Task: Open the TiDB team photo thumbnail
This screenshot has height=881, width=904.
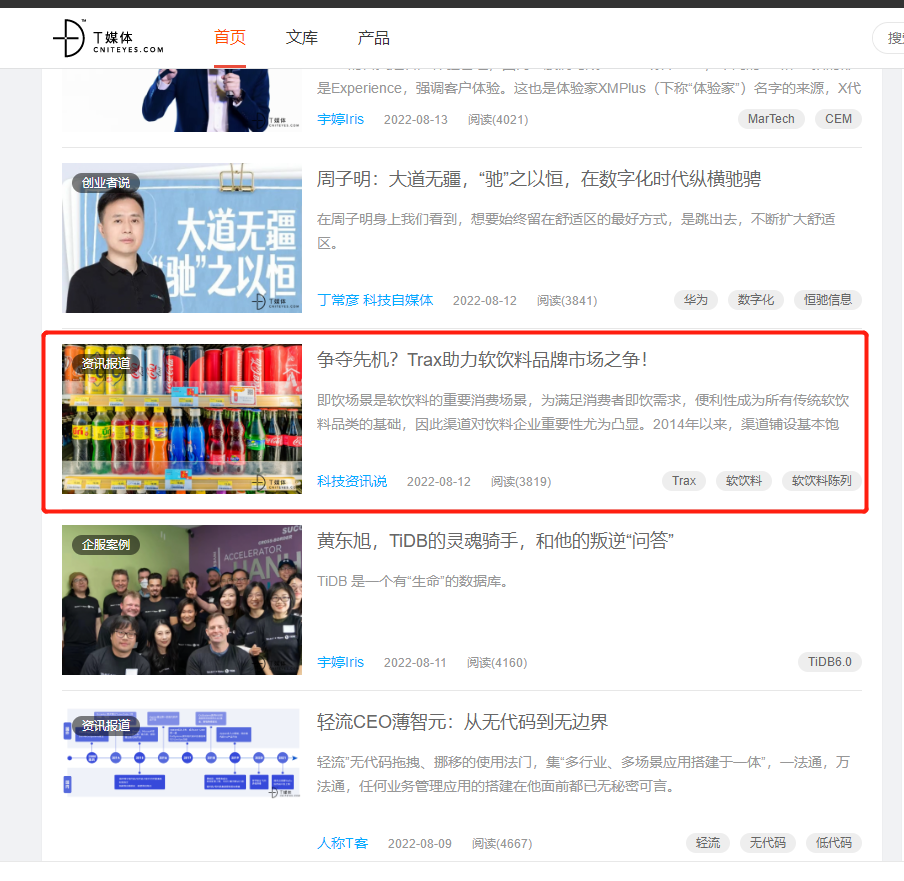Action: 182,600
